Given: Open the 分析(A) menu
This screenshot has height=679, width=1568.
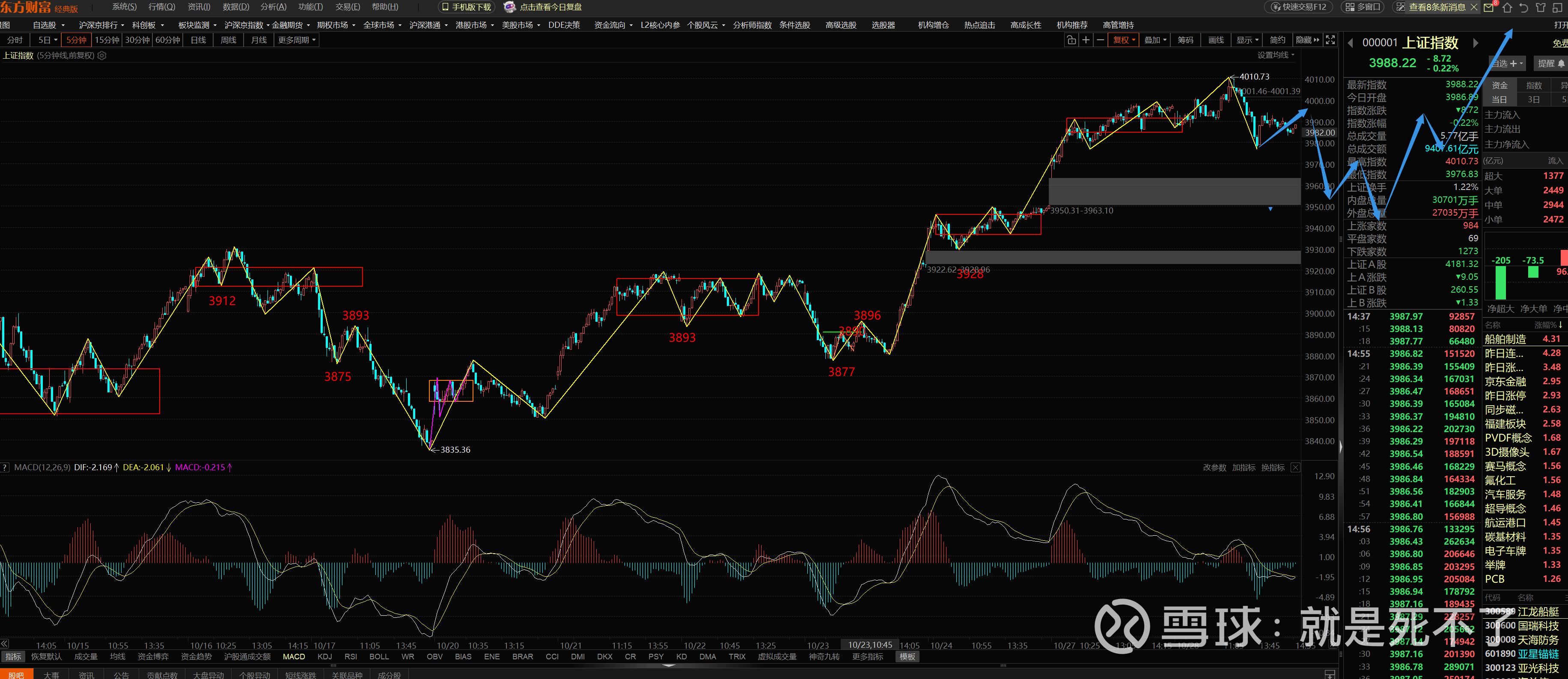Looking at the screenshot, I should pos(273,7).
